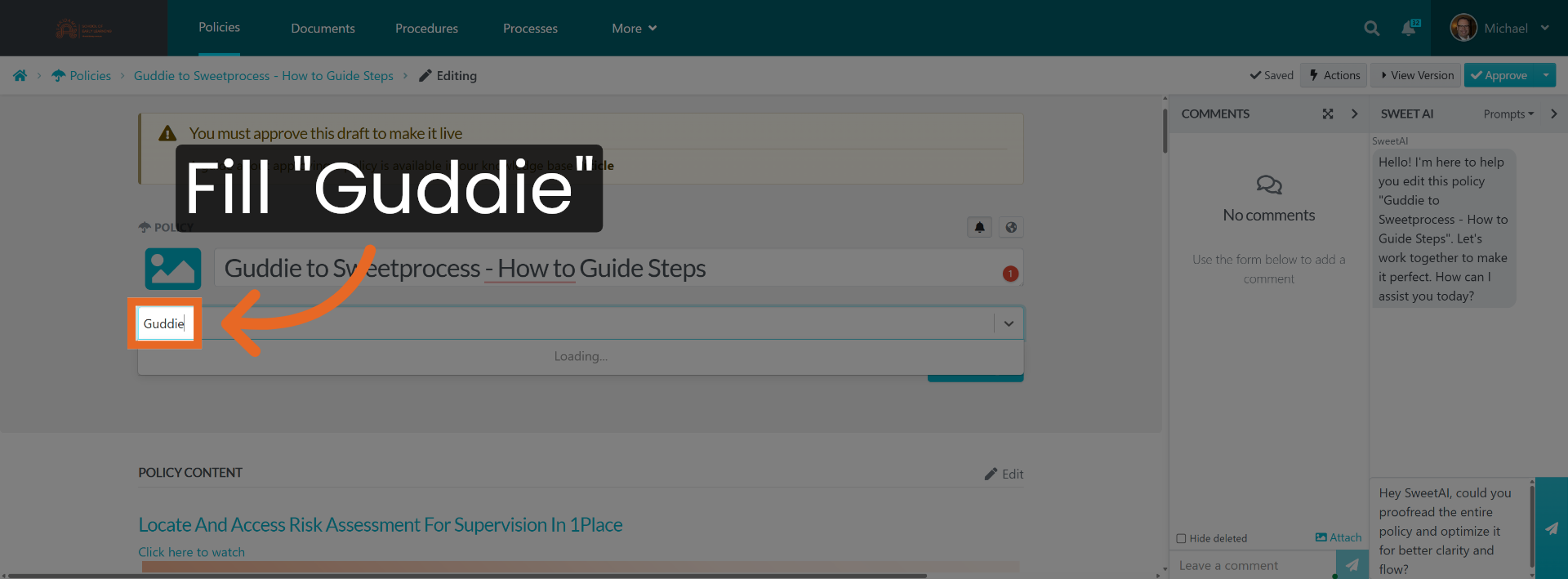Open the Prompts dropdown
Image resolution: width=1568 pixels, height=579 pixels.
pyautogui.click(x=1508, y=114)
